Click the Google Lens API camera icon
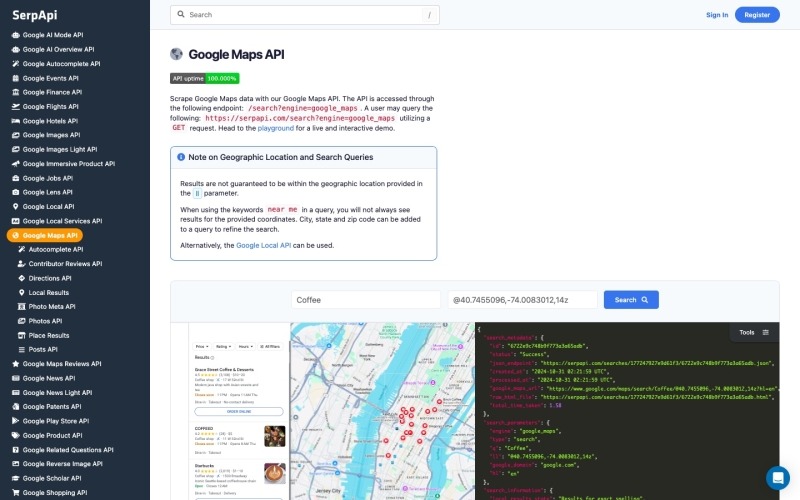 (15, 192)
